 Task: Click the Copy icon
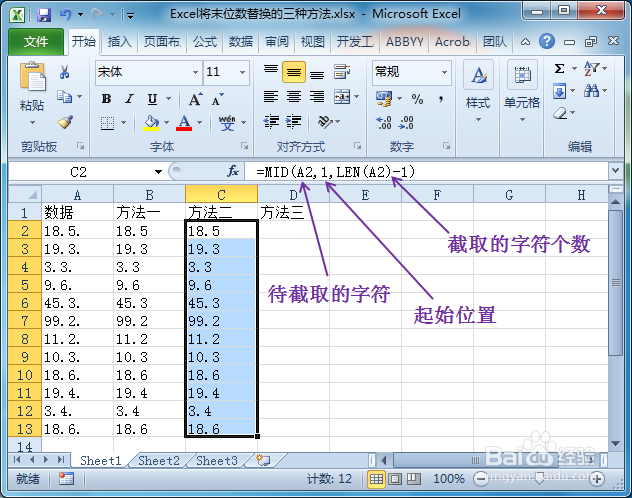pyautogui.click(x=64, y=97)
